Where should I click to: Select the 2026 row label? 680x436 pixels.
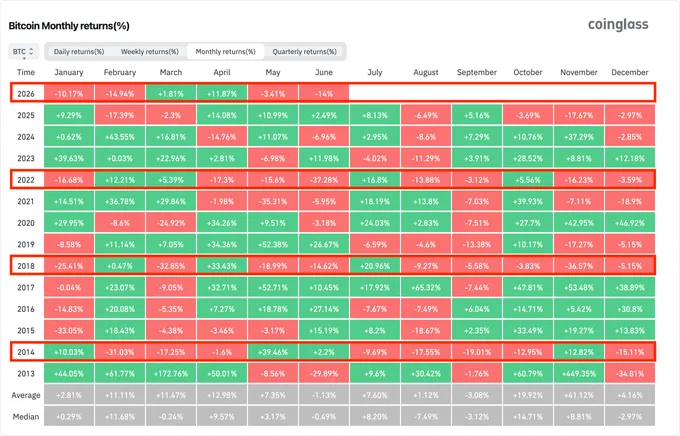26,94
